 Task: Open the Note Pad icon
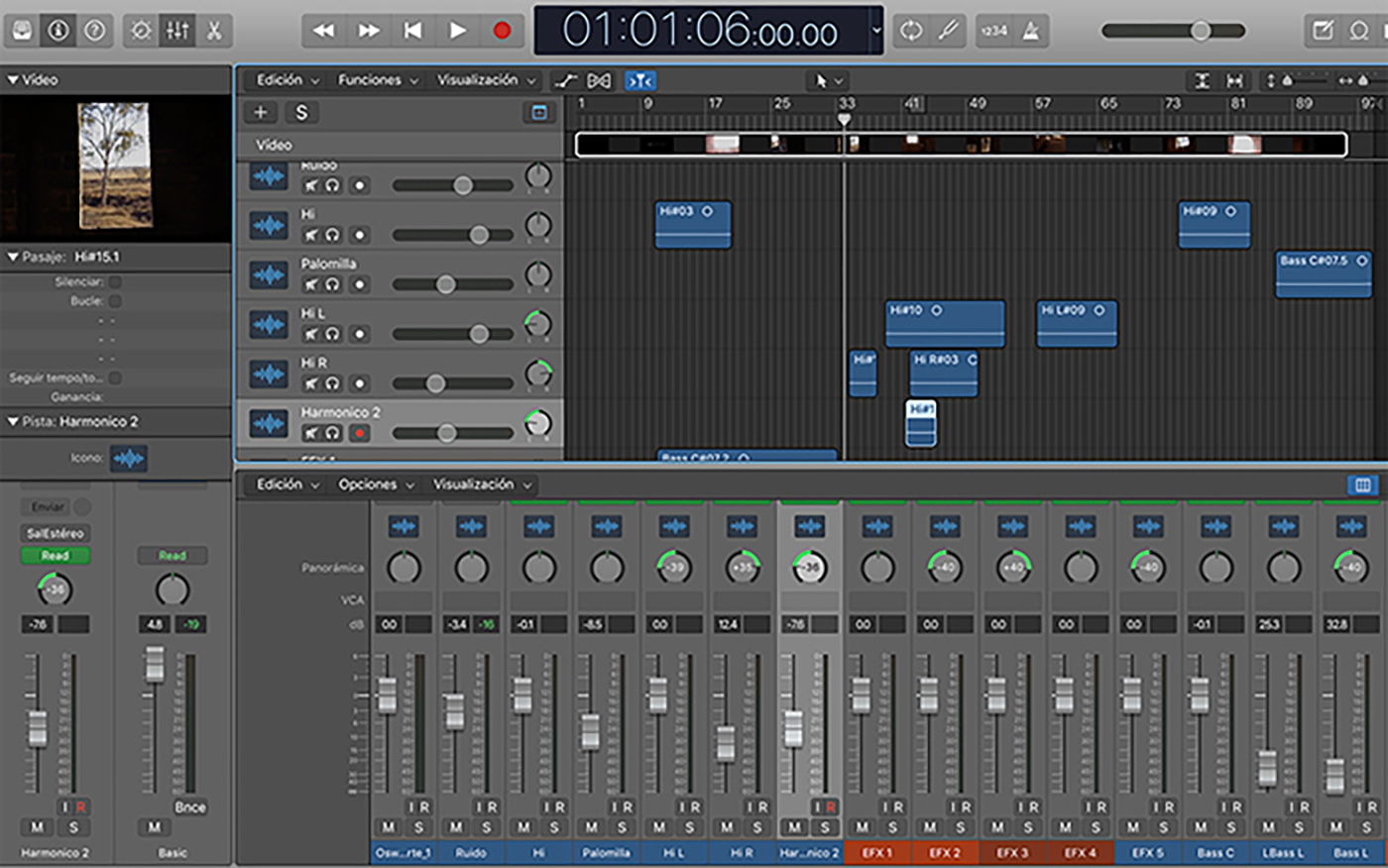coord(1323,31)
